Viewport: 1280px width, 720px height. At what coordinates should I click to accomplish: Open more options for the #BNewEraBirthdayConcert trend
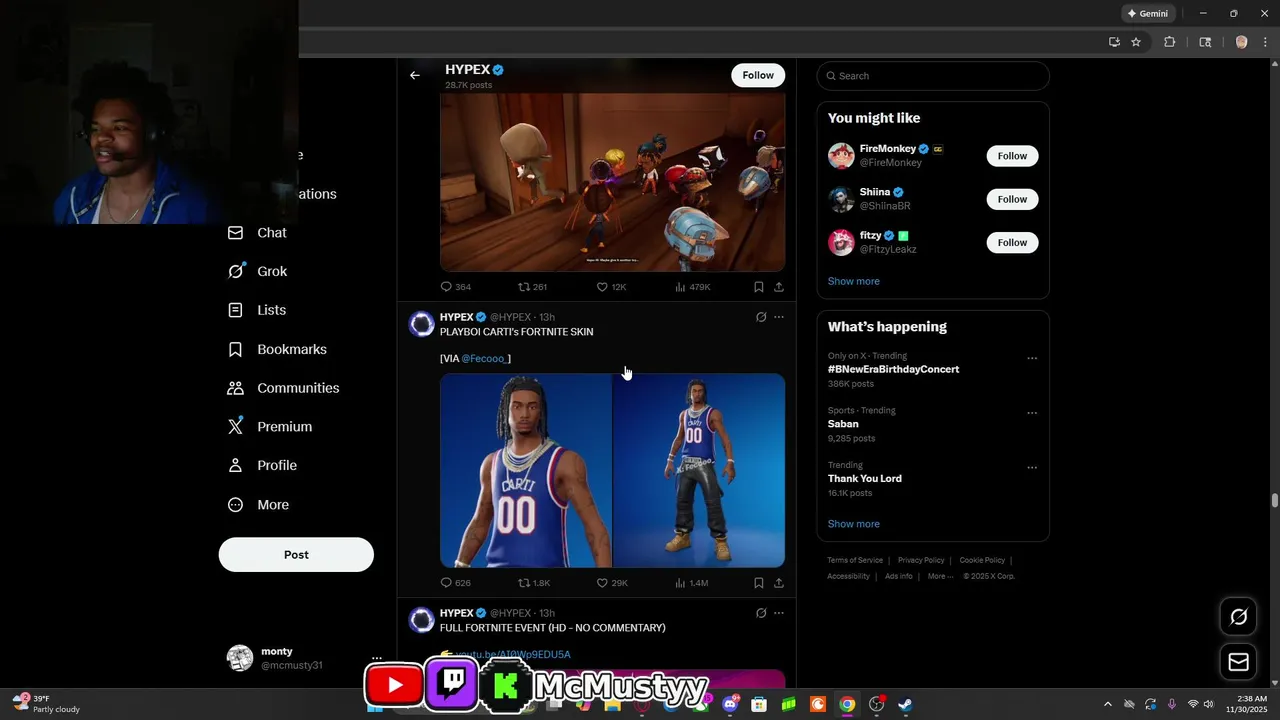click(x=1032, y=358)
